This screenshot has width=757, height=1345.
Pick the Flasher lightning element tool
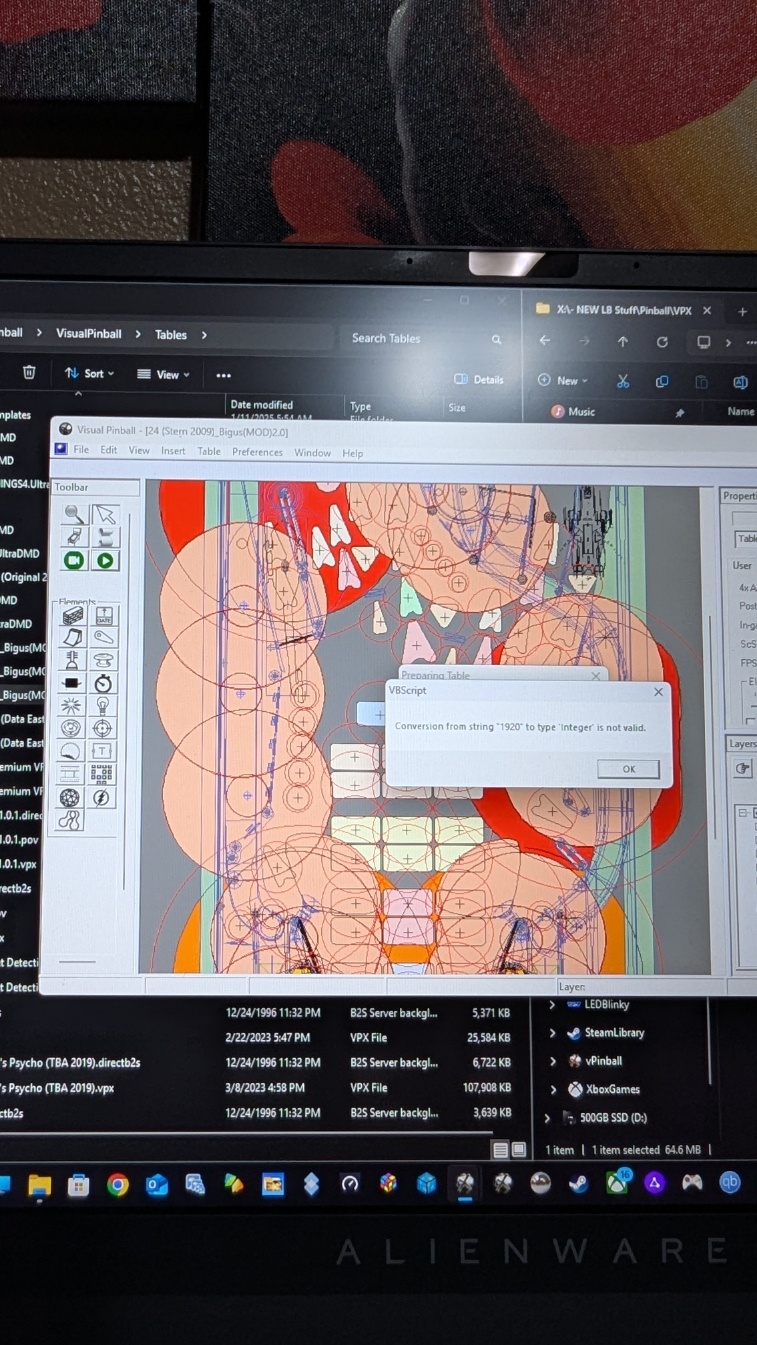[102, 797]
